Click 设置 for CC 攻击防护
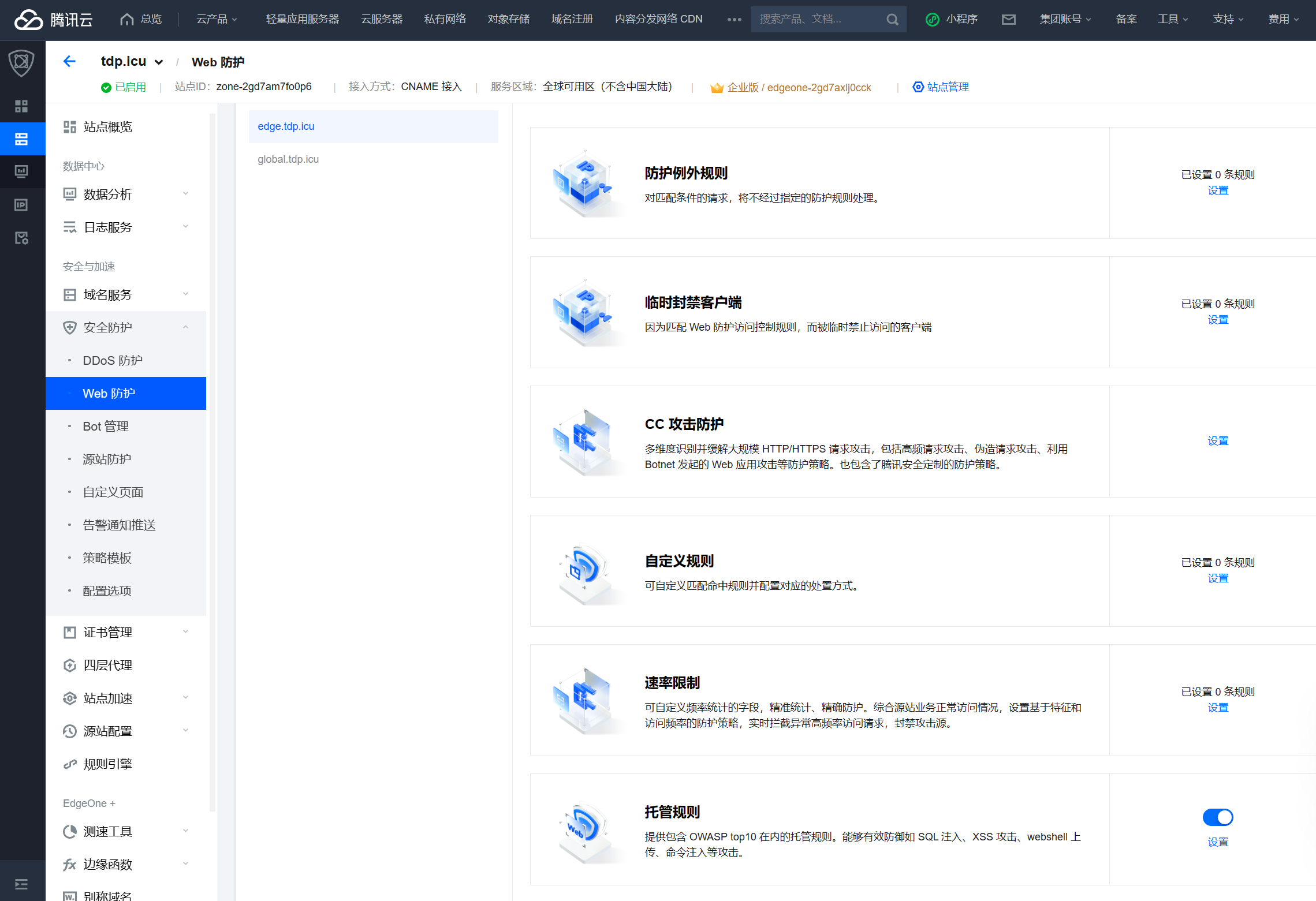The height and width of the screenshot is (901, 1316). (x=1218, y=441)
